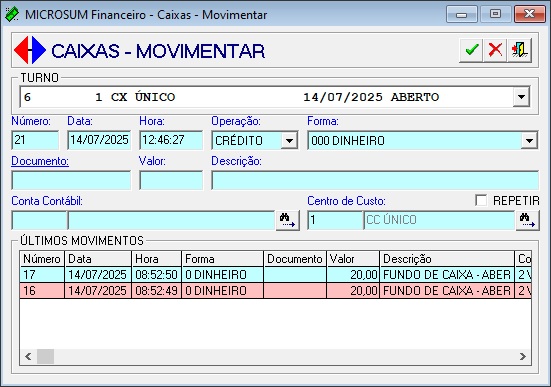Focus the Descrição input field
This screenshot has height=387, width=551.
click(x=375, y=180)
